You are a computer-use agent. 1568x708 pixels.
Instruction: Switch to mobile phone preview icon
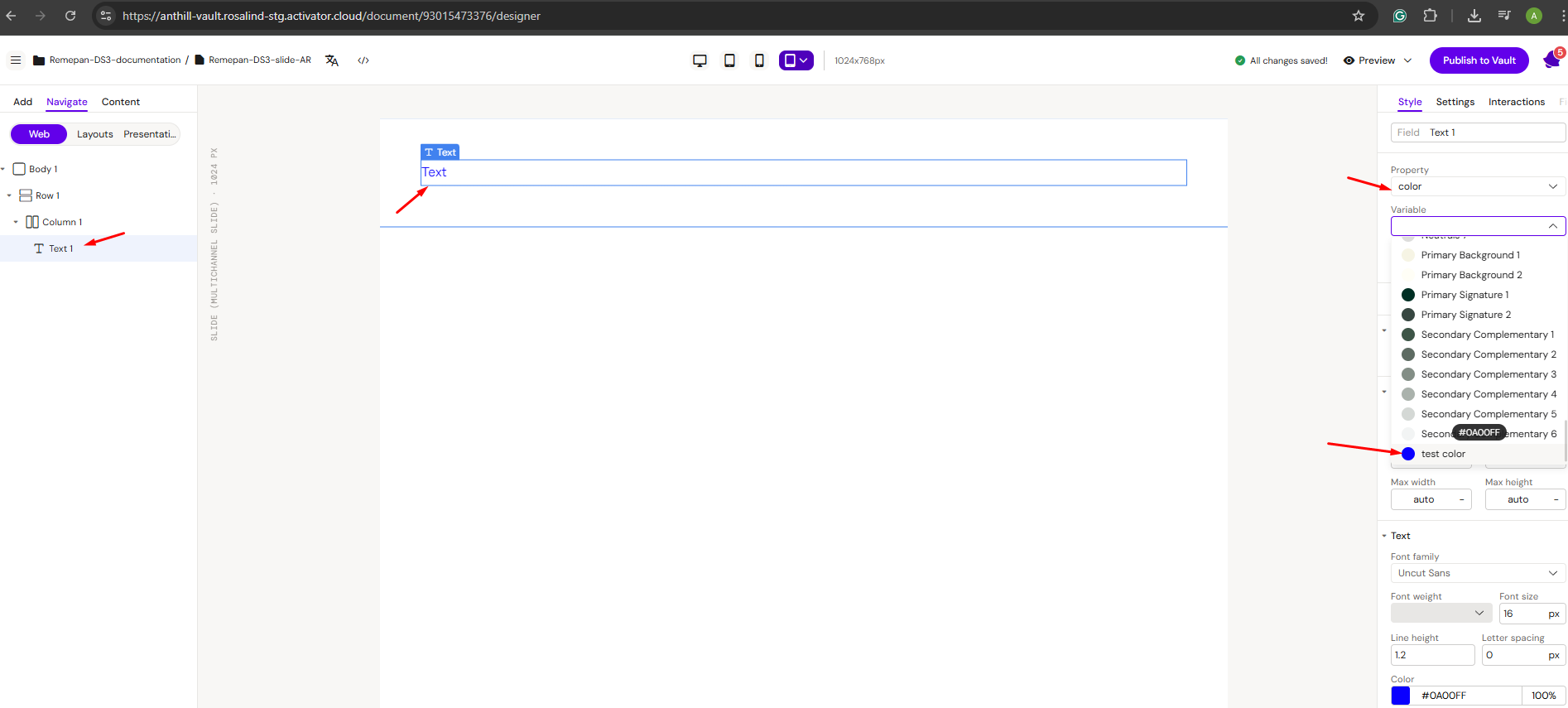click(759, 60)
